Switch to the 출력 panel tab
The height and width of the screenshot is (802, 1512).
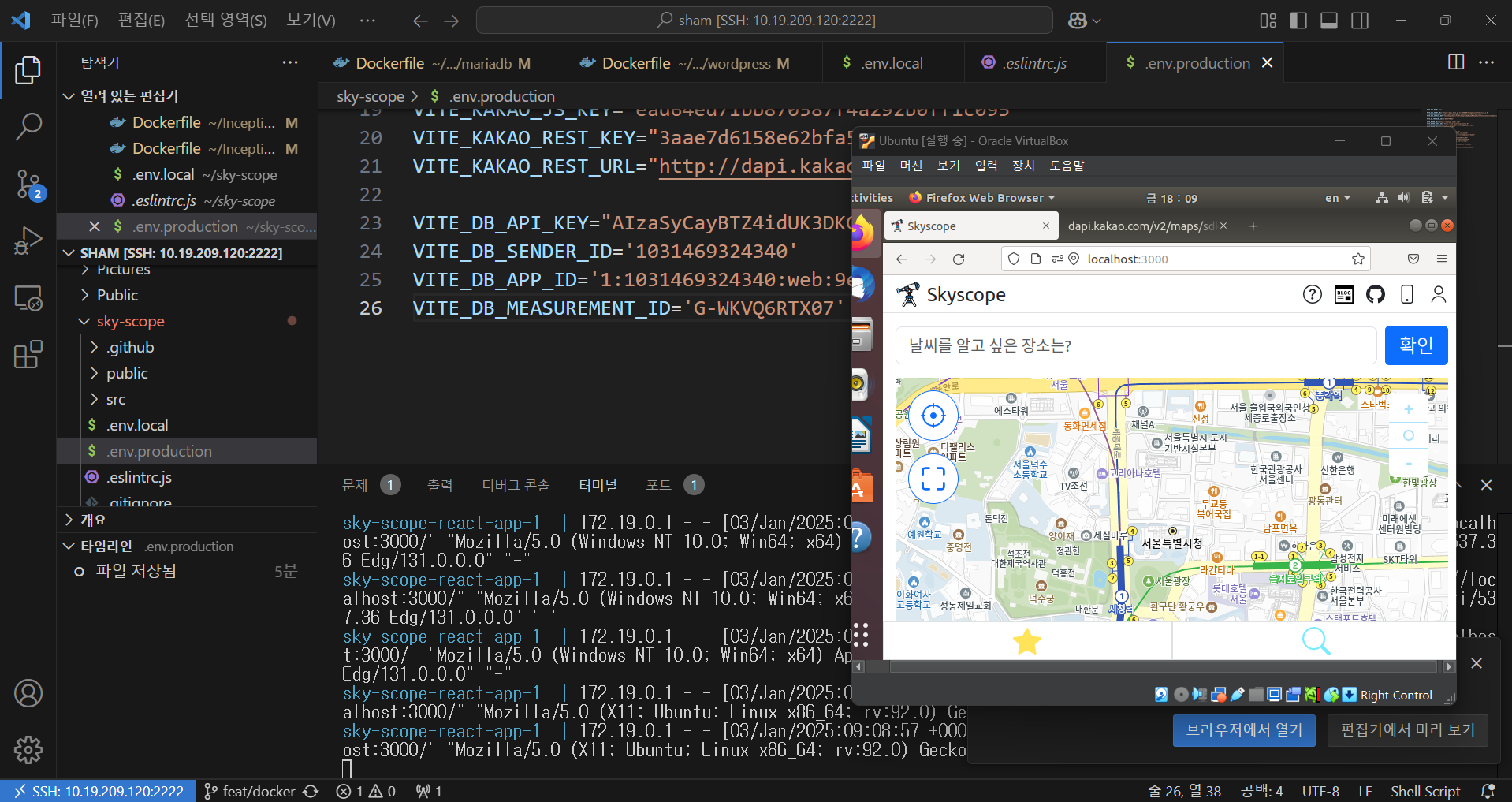click(x=440, y=485)
